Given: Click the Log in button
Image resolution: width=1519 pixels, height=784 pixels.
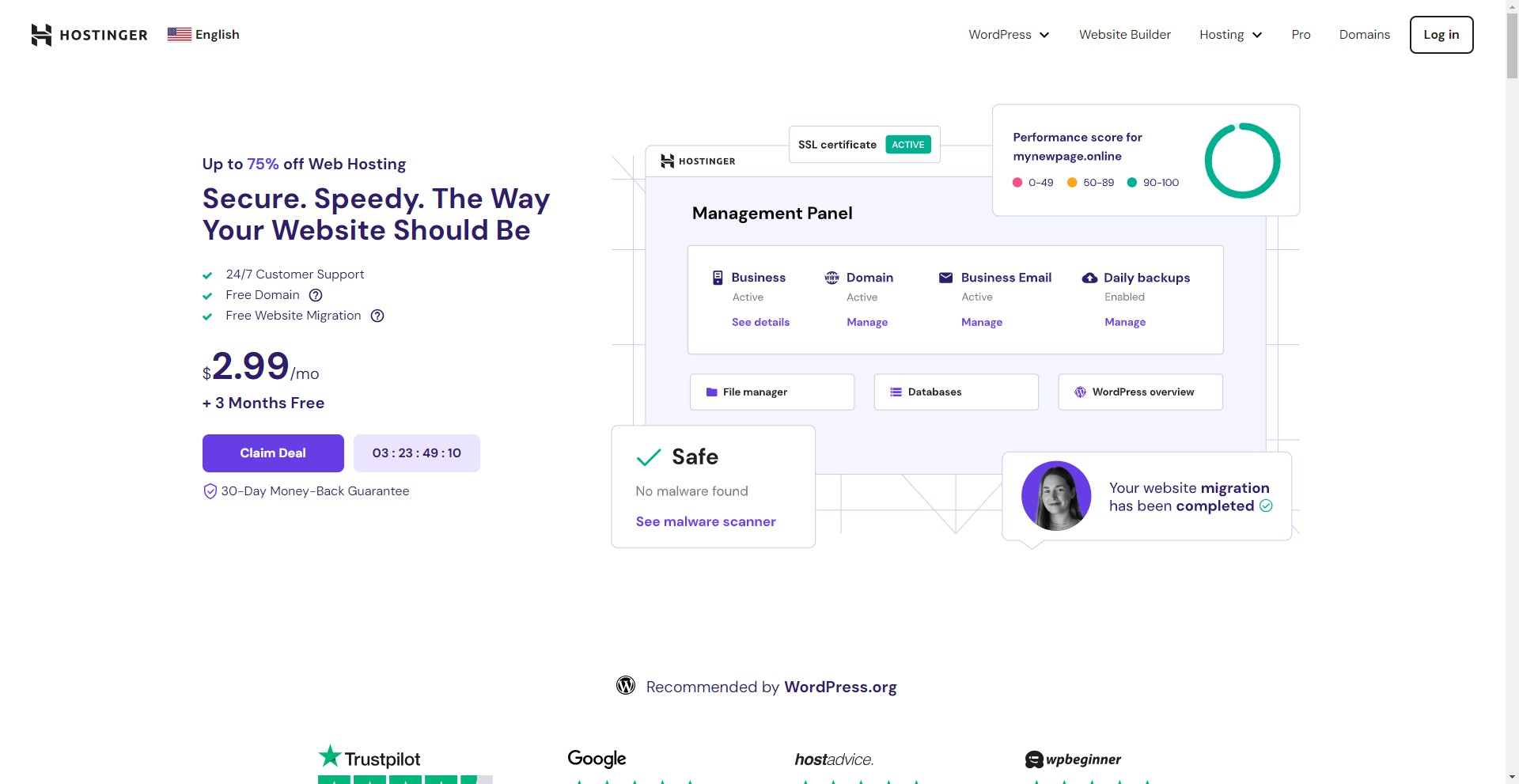Looking at the screenshot, I should point(1441,35).
